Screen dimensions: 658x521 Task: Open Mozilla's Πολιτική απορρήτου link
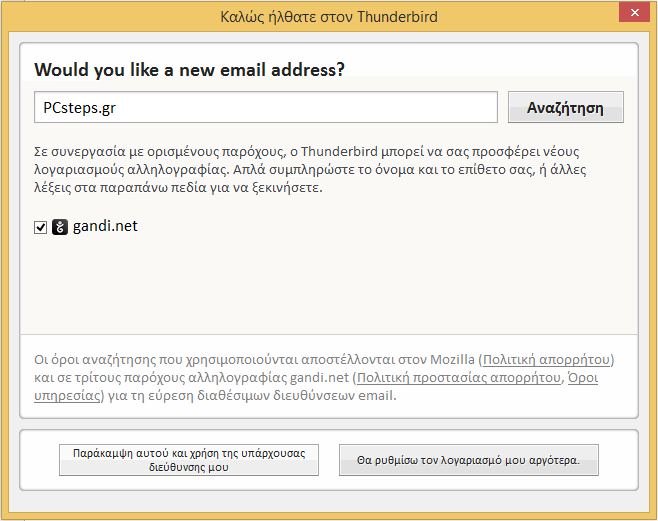(x=546, y=360)
